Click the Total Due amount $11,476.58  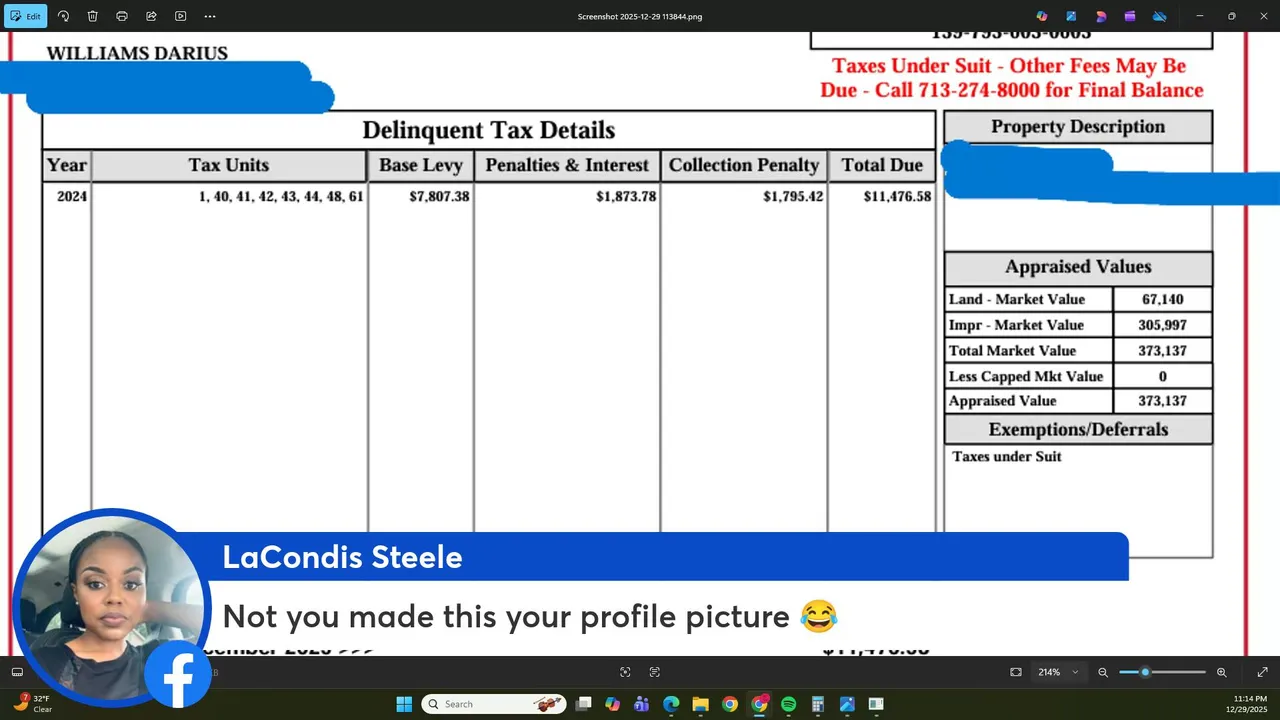(897, 197)
